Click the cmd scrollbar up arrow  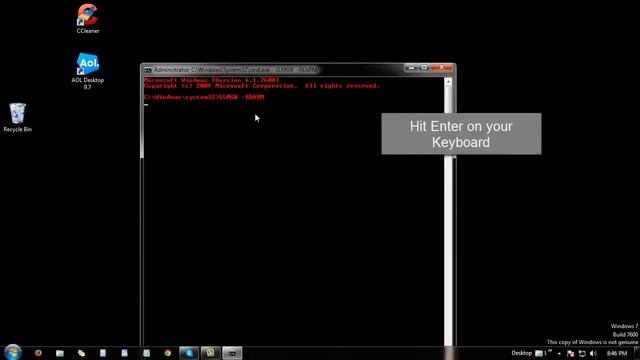(x=448, y=82)
